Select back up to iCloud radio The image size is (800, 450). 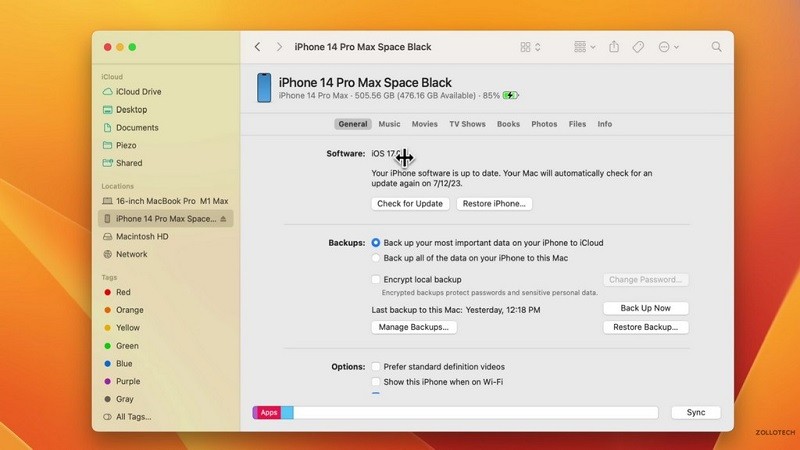tap(376, 243)
